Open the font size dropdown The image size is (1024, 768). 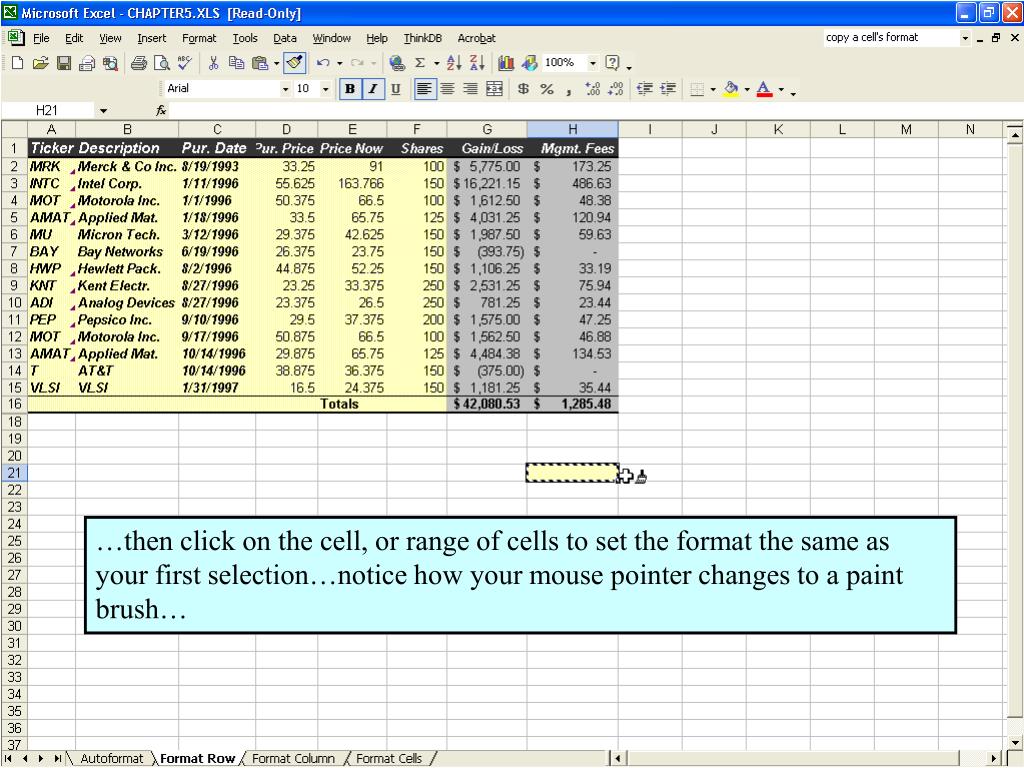point(325,89)
